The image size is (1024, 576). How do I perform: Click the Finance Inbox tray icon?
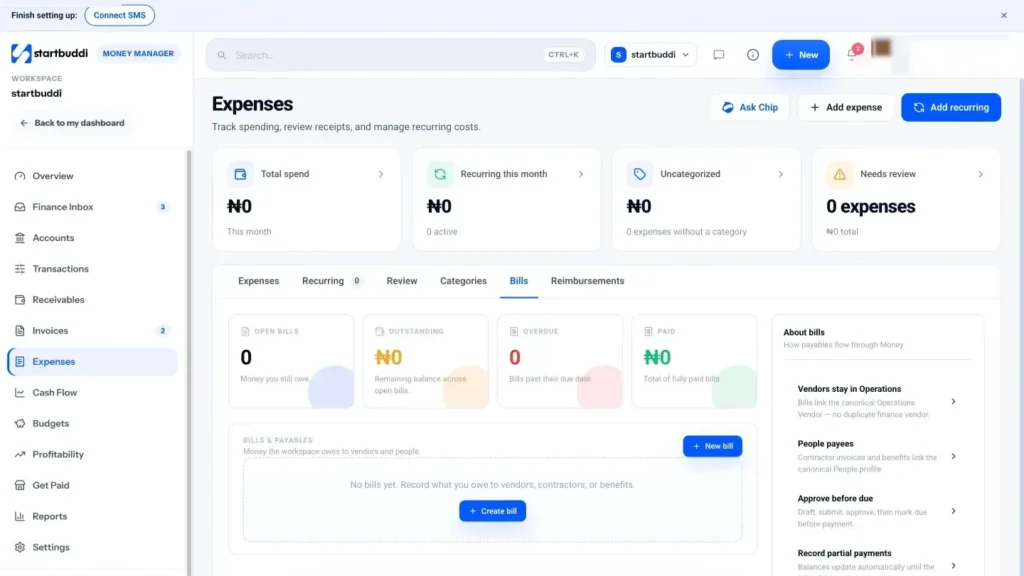[20, 207]
